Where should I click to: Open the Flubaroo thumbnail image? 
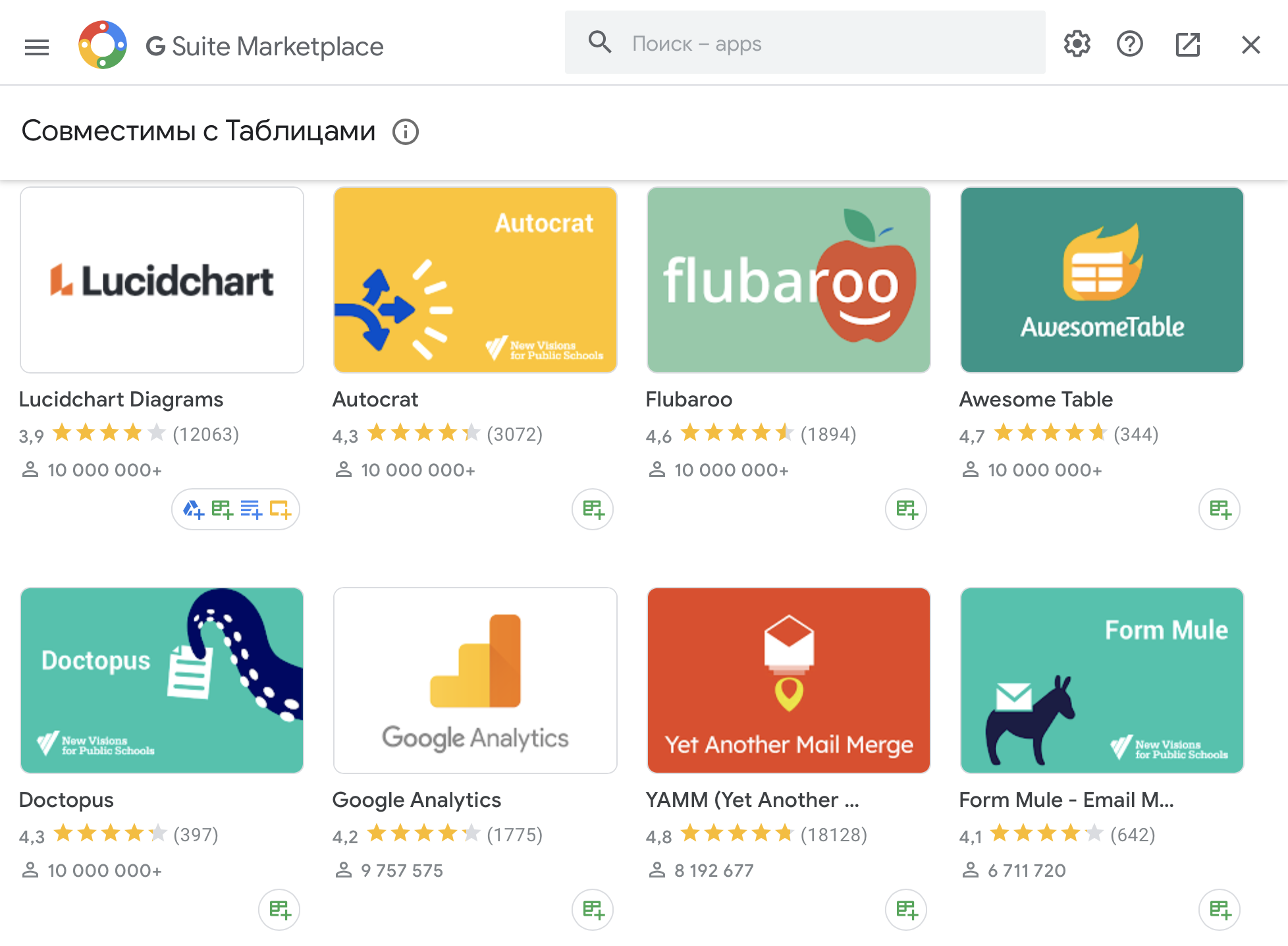[x=789, y=280]
